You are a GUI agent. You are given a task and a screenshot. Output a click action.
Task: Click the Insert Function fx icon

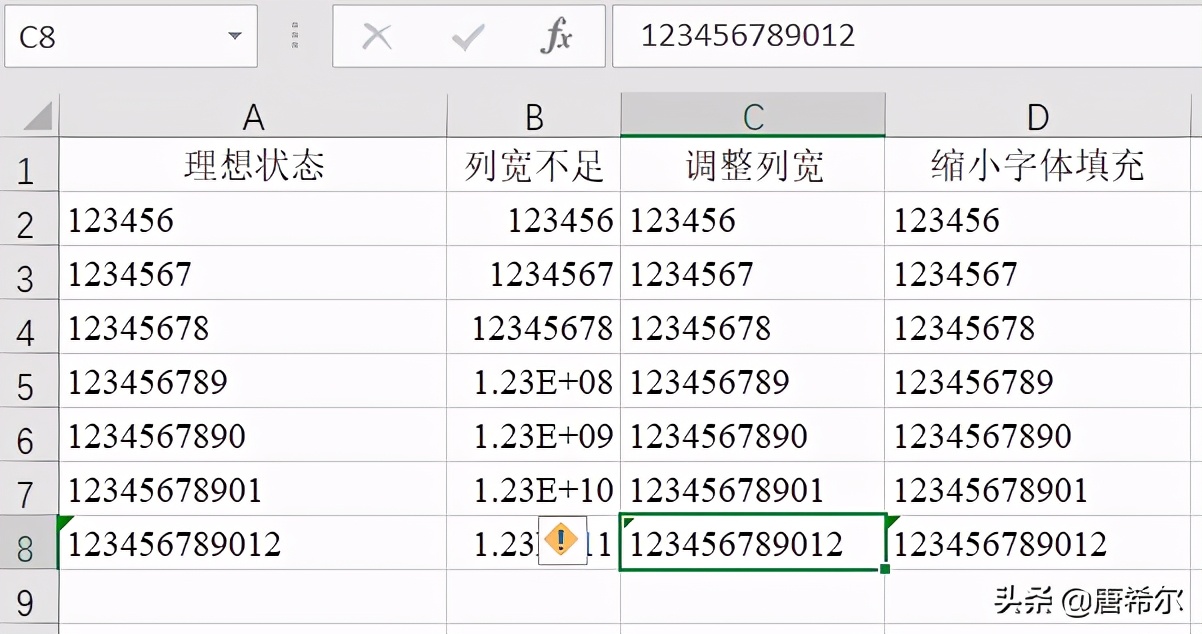(x=556, y=36)
